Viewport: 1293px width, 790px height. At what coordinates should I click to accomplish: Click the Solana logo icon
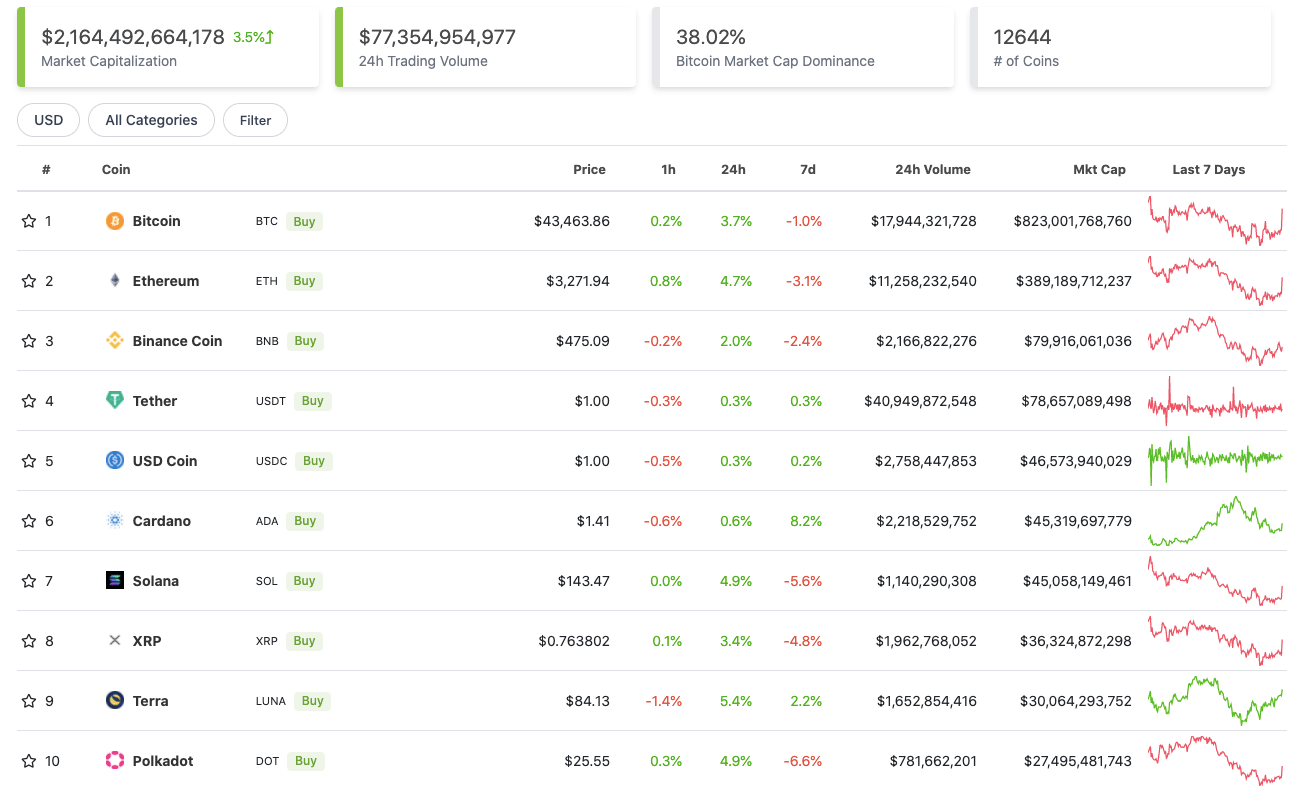click(x=115, y=581)
